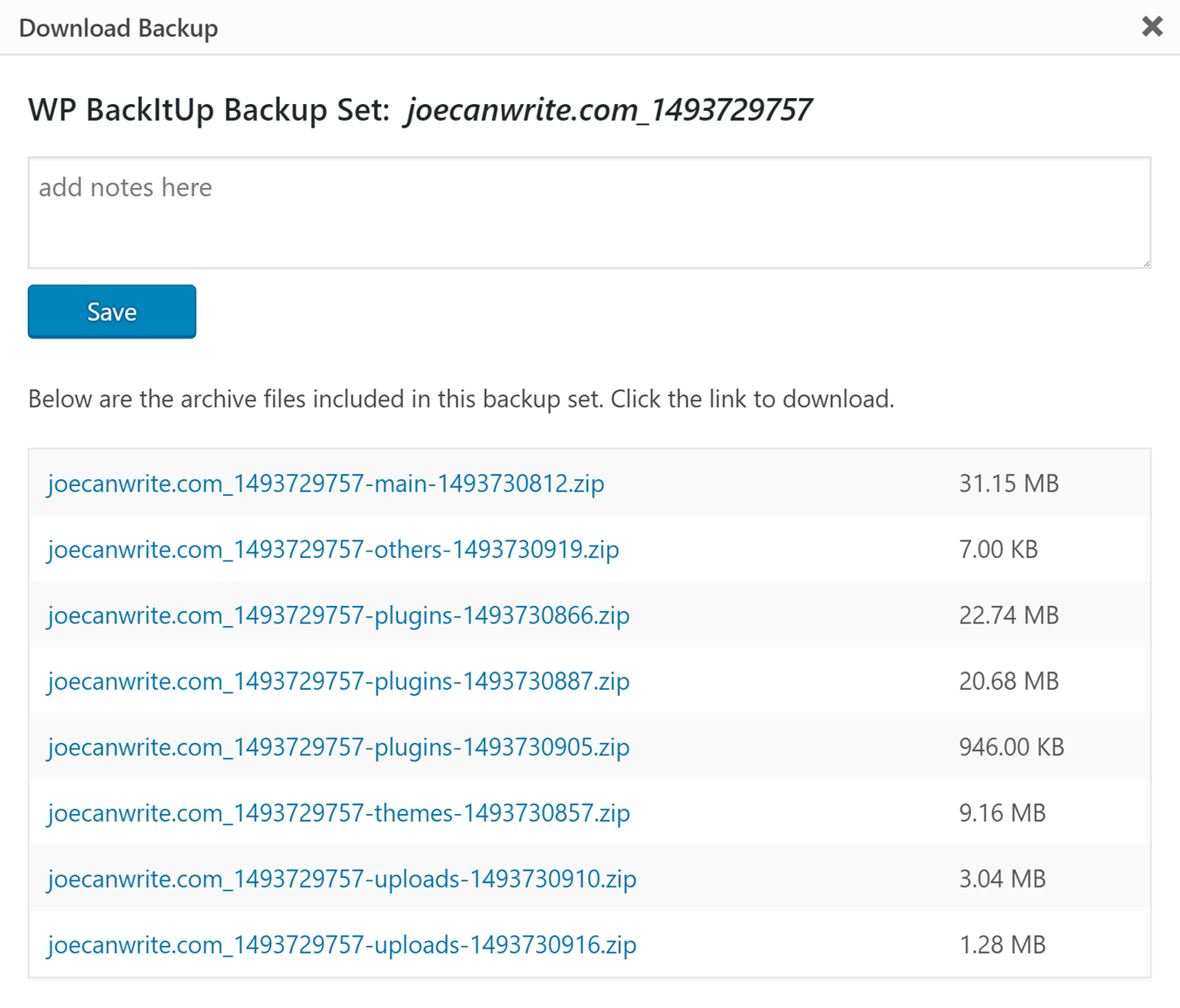Click the 31.15 MB size cell
Viewport: 1180px width, 1008px height.
point(1009,483)
